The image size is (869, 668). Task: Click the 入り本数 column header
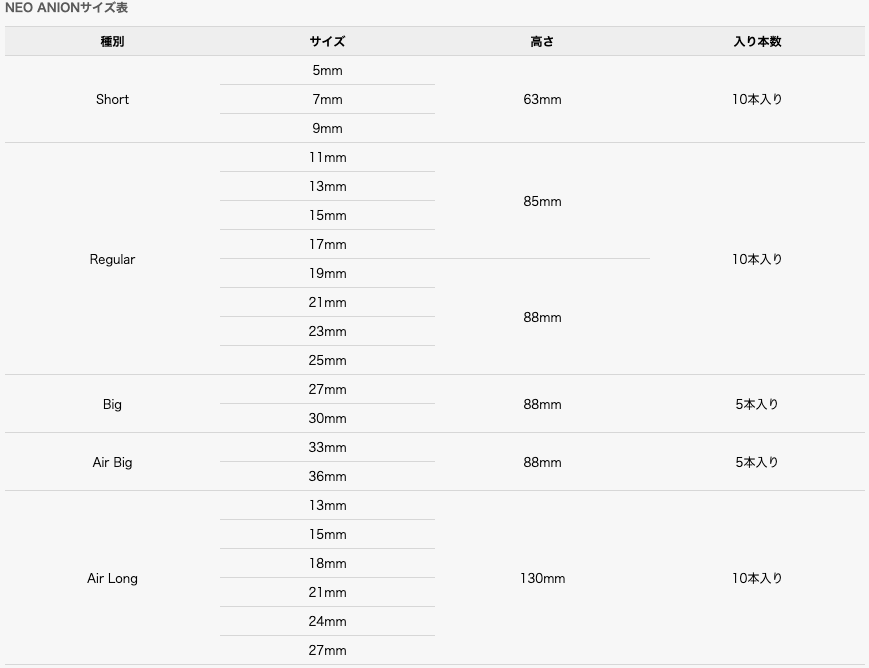click(757, 42)
